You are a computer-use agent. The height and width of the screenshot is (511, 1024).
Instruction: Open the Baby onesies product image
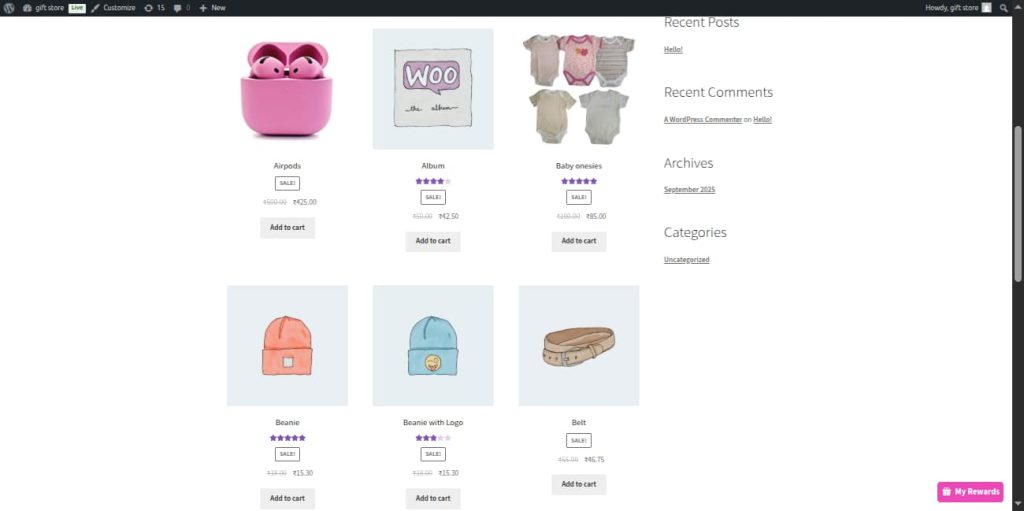click(x=579, y=89)
